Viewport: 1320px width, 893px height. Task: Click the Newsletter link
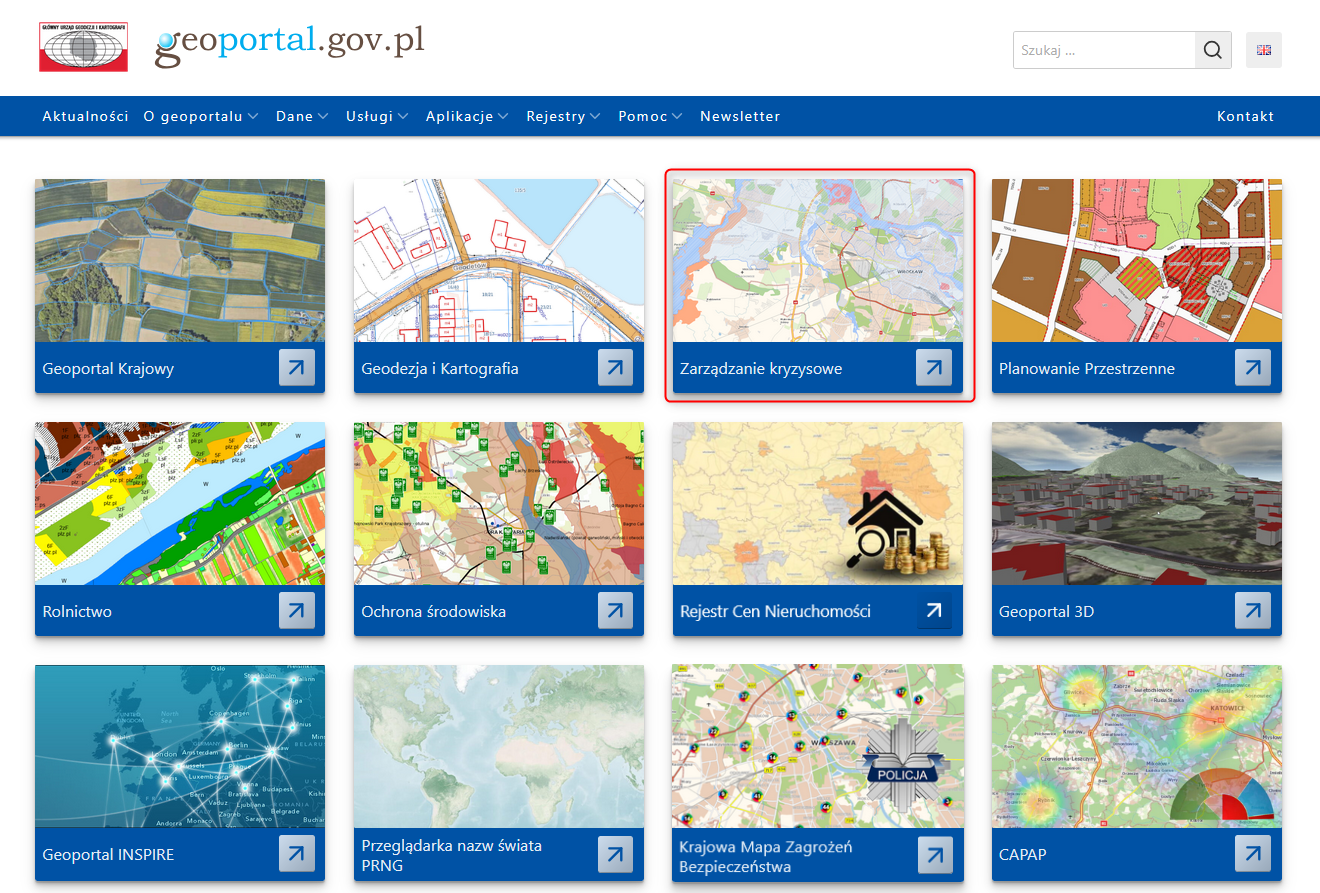pyautogui.click(x=740, y=116)
